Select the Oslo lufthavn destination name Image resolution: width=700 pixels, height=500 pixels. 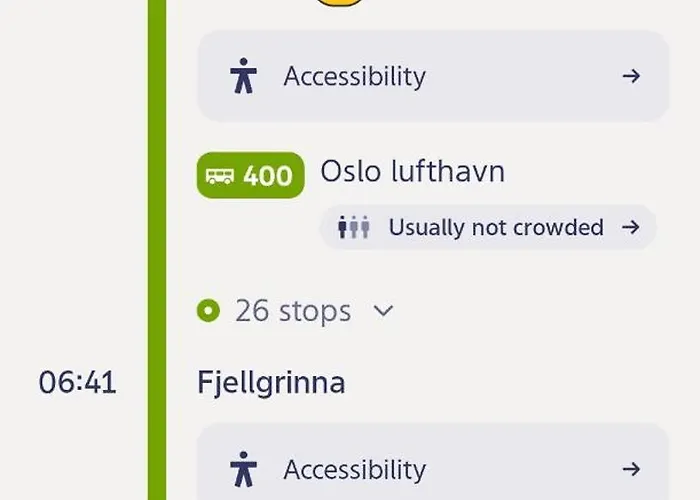412,172
